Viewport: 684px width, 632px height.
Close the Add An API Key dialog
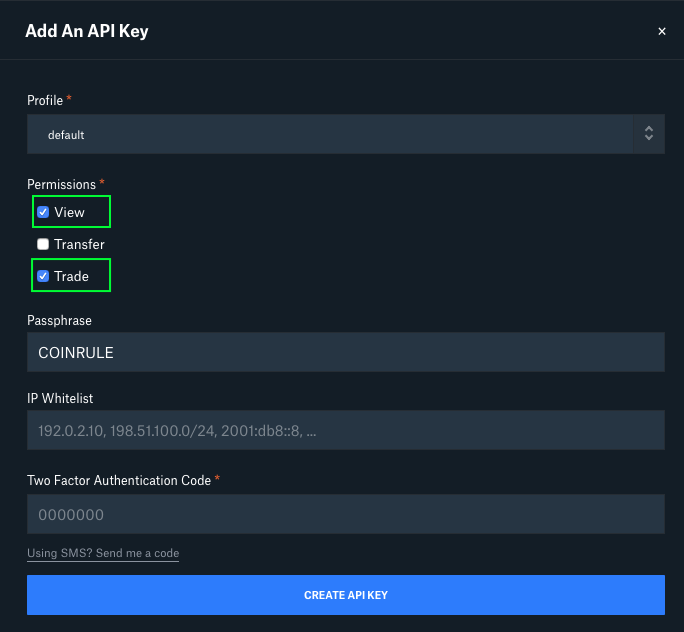pyautogui.click(x=661, y=31)
